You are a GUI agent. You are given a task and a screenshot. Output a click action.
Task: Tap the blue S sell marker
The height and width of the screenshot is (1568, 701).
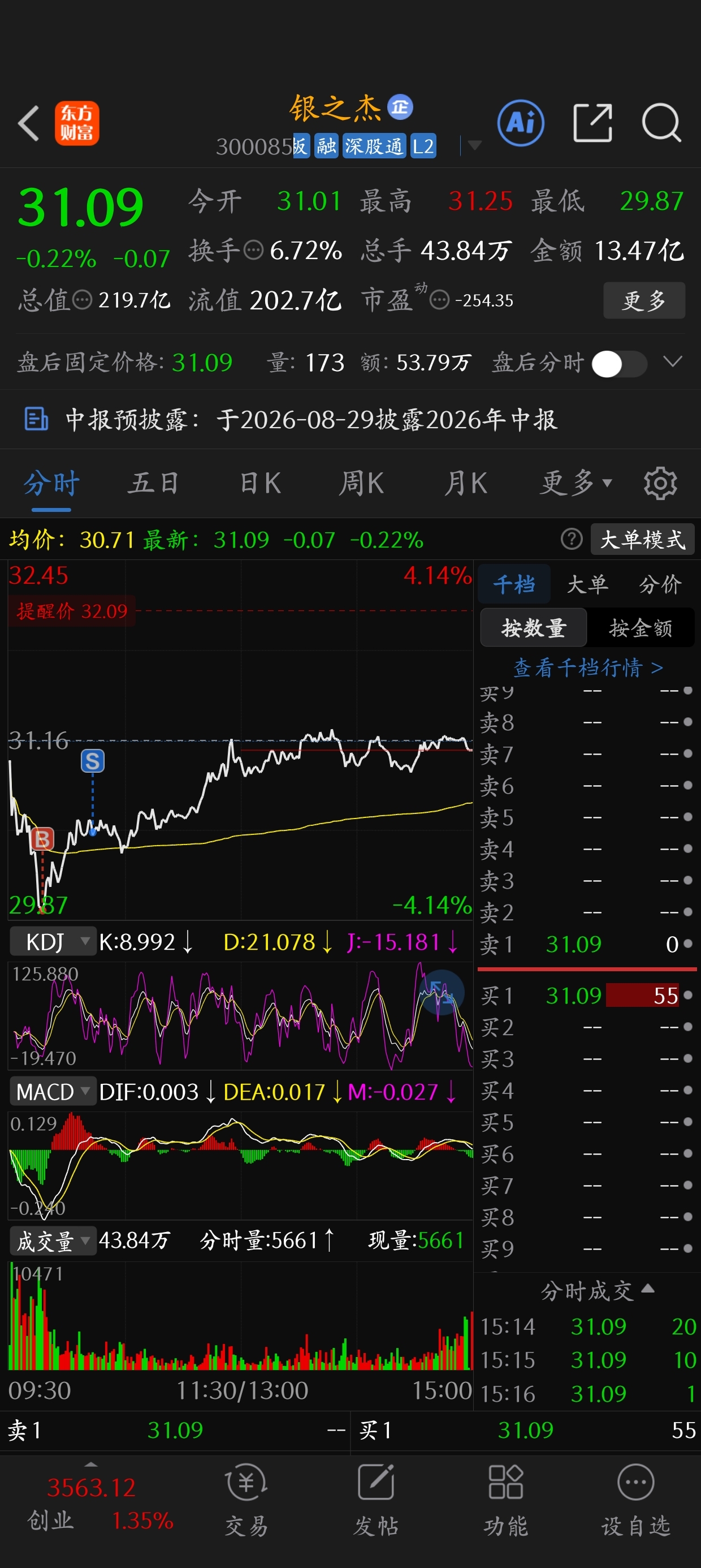(93, 761)
